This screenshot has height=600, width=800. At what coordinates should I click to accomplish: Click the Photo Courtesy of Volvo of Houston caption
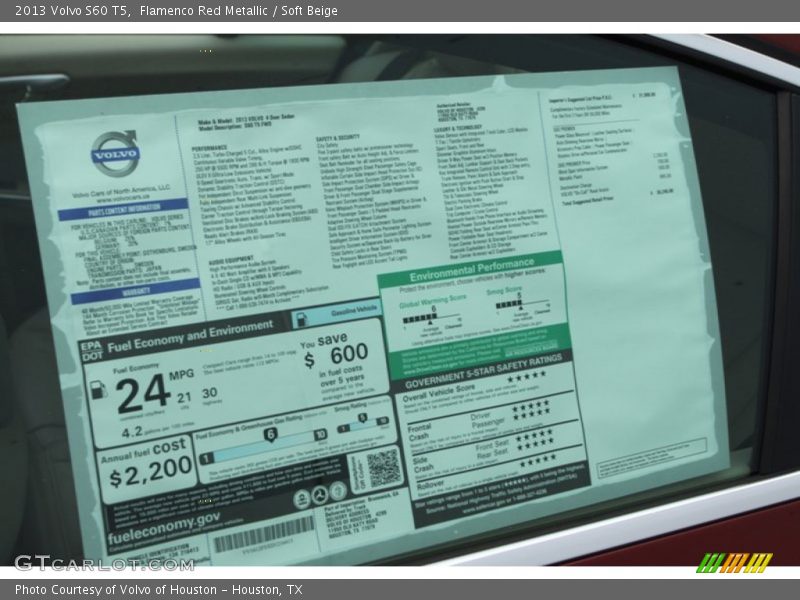pos(158,590)
